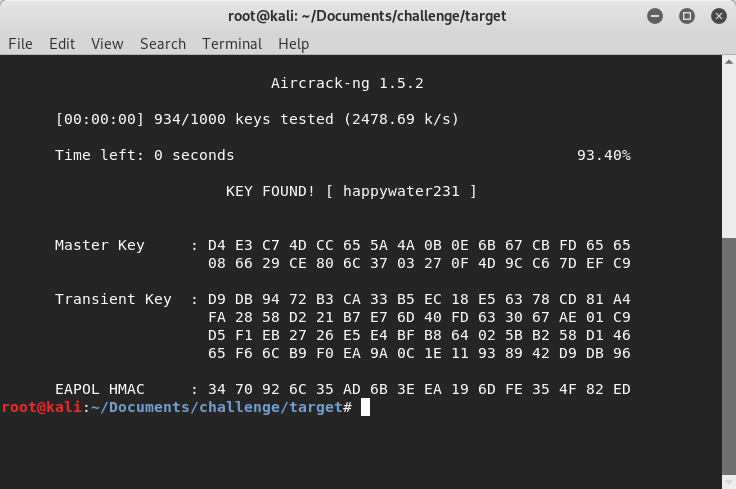Click the Master Key label
Viewport: 736px width, 489px height.
pyautogui.click(x=100, y=245)
